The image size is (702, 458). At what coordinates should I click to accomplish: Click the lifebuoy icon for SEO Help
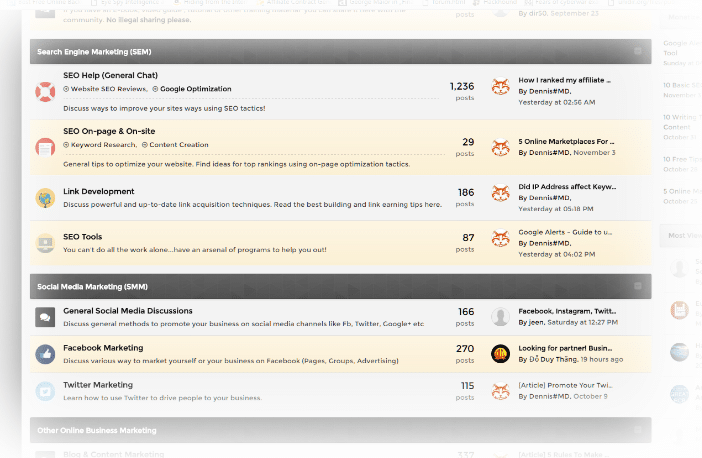[x=45, y=92]
